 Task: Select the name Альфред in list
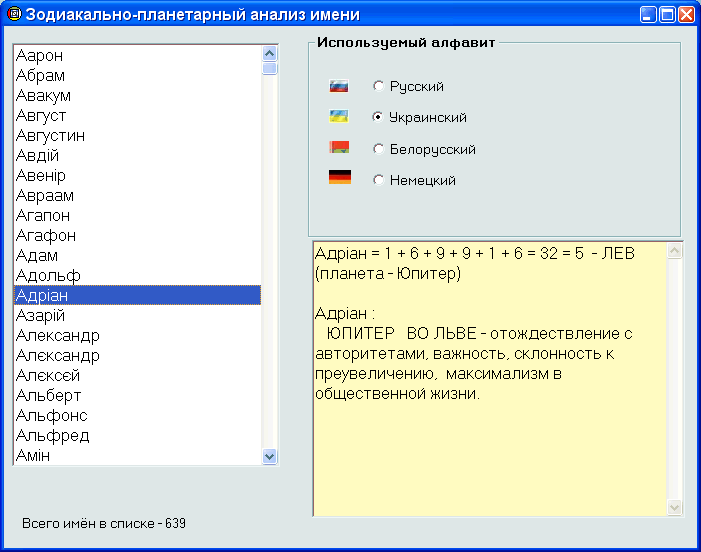click(x=137, y=435)
